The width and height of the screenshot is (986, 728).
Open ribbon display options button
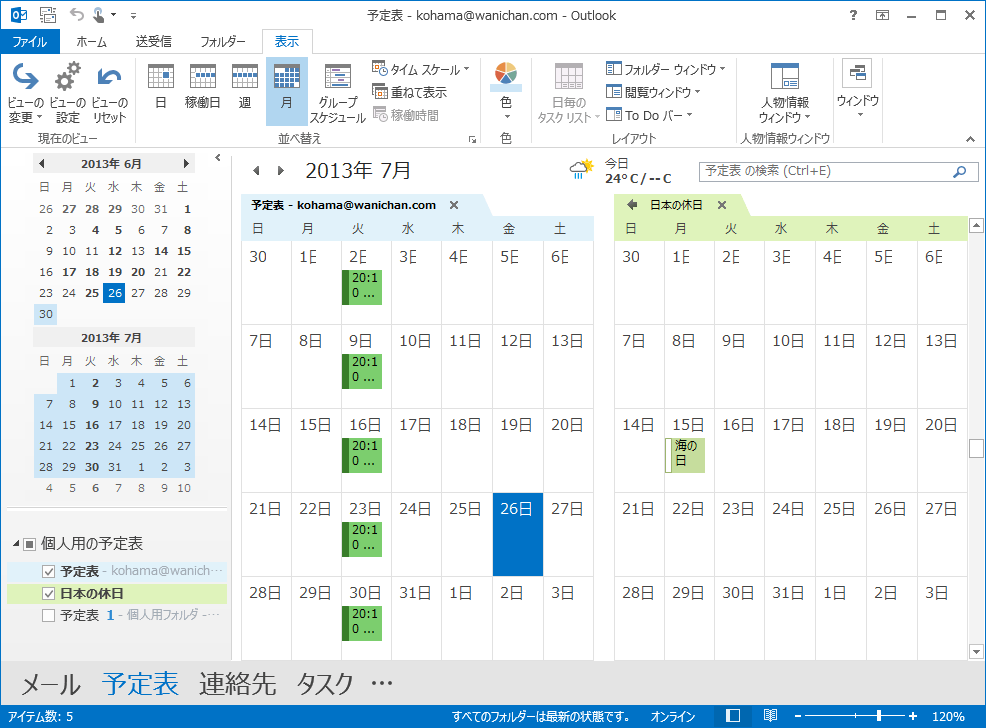(x=882, y=15)
